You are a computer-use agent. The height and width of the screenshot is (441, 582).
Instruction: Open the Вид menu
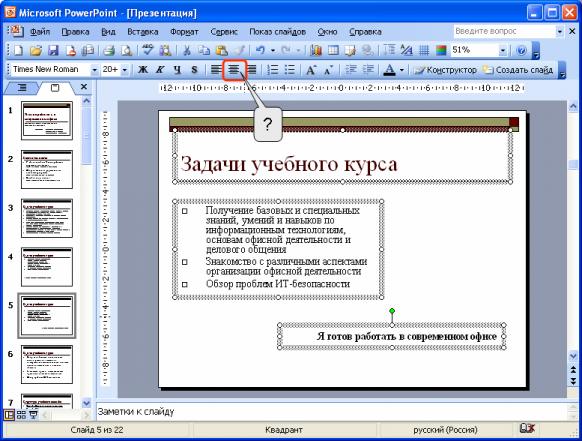pos(108,32)
